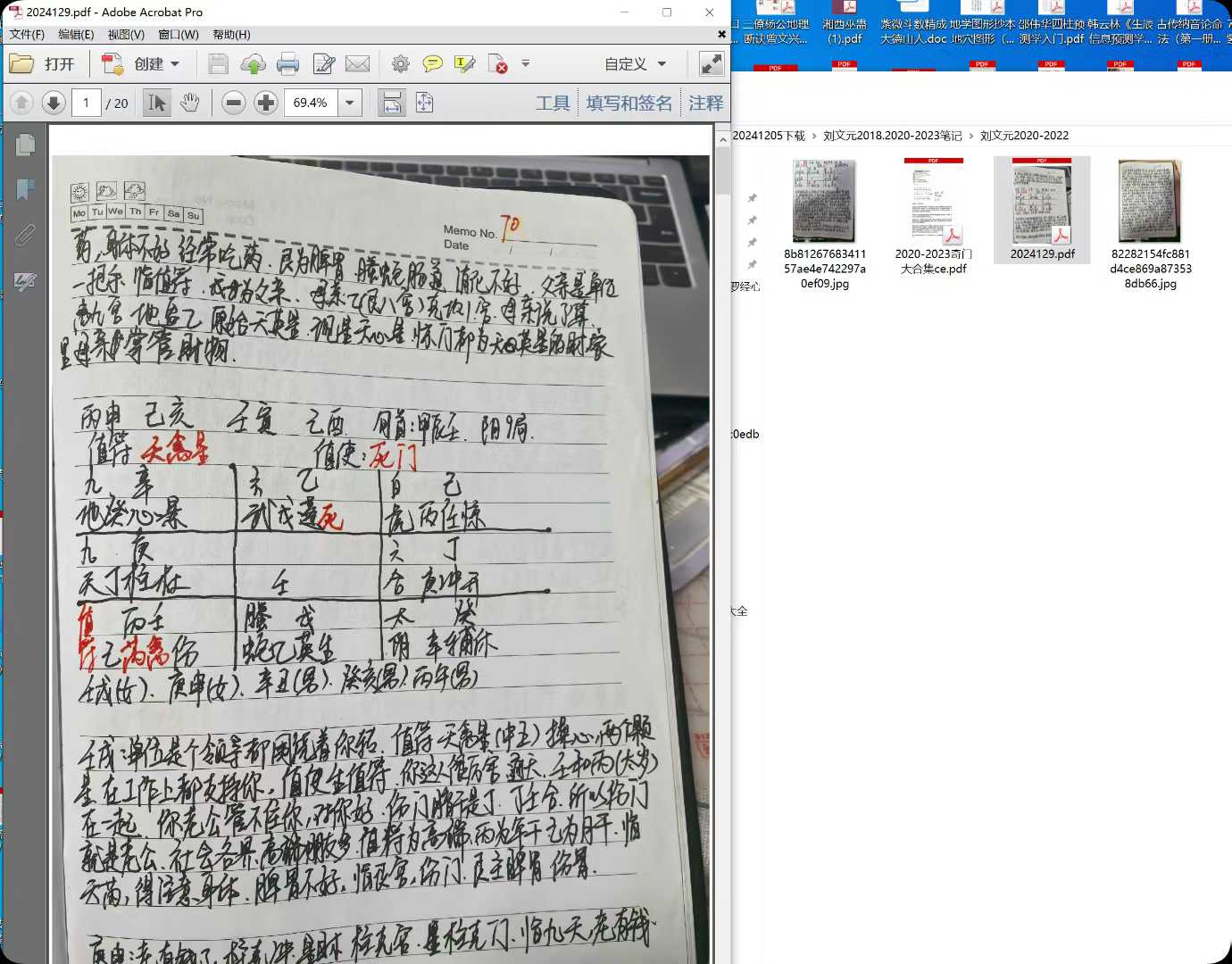
Task: Click the 69.4% zoom value field
Action: coord(311,103)
